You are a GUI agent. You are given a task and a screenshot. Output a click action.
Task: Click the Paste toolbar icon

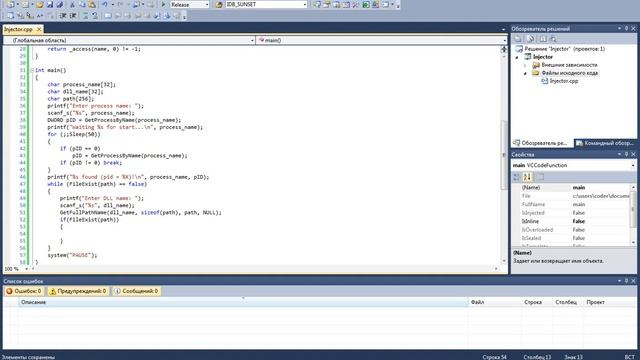tap(92, 4)
